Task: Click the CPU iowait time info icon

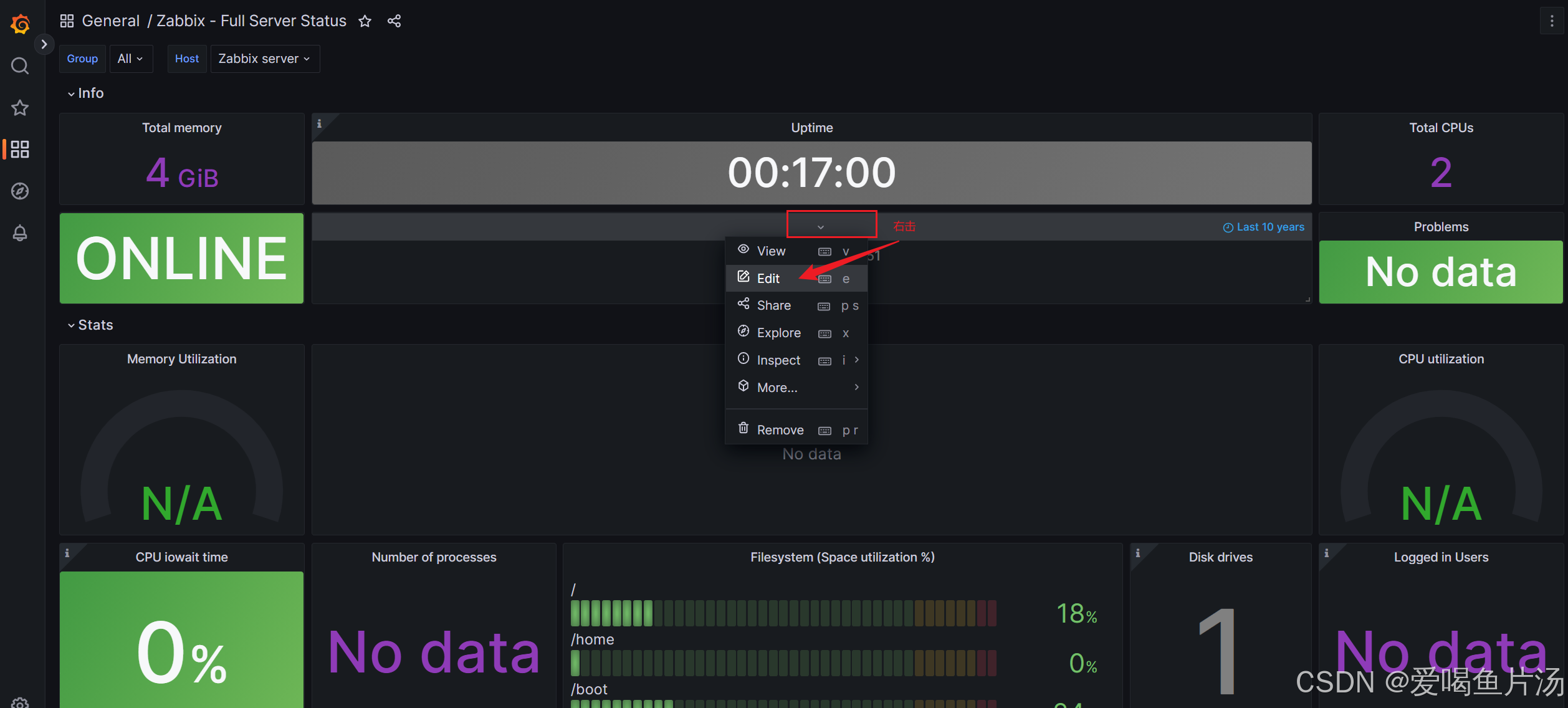Action: (67, 553)
